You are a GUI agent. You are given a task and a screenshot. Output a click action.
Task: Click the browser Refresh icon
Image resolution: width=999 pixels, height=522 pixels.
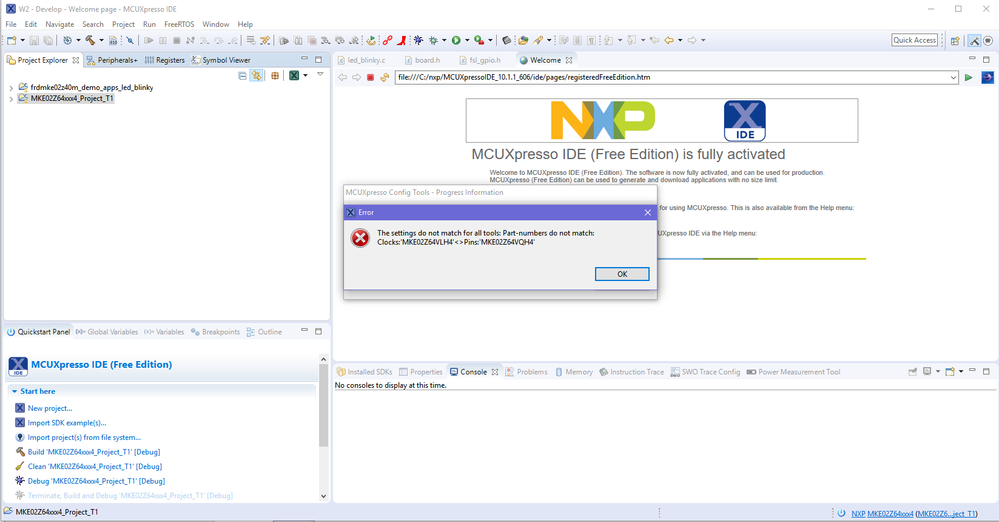[x=384, y=78]
